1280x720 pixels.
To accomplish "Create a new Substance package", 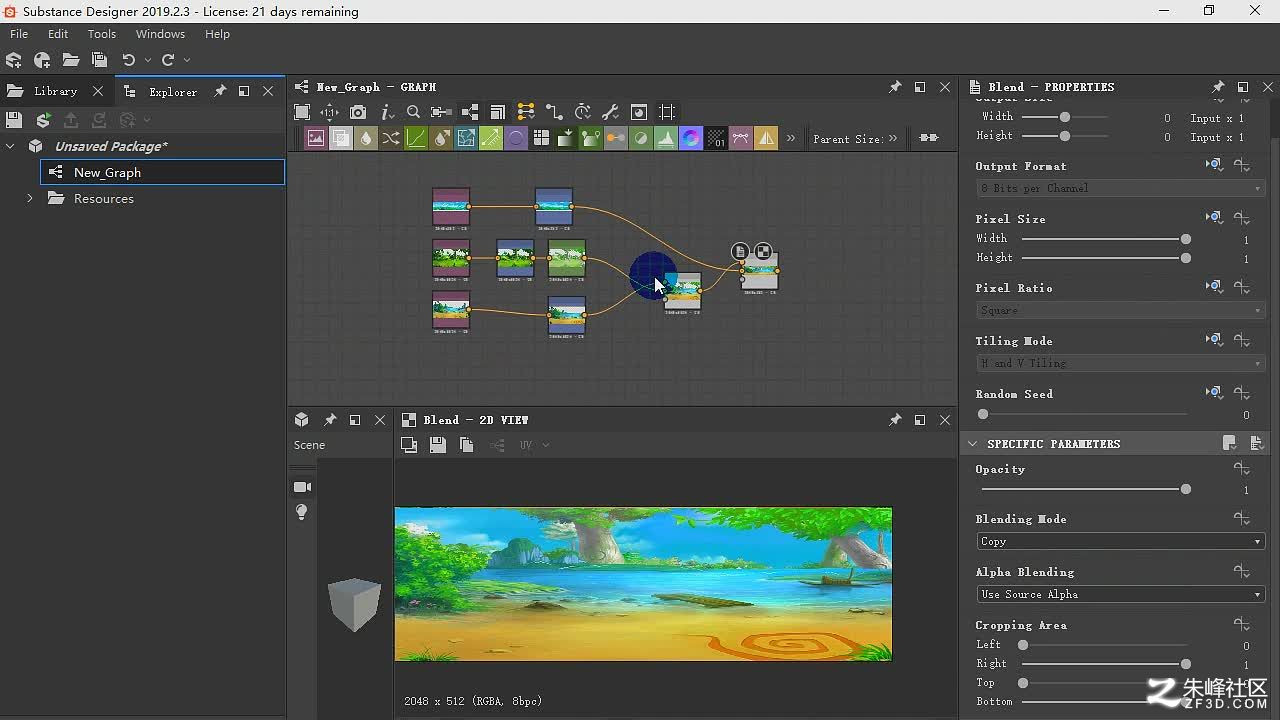I will click(14, 60).
